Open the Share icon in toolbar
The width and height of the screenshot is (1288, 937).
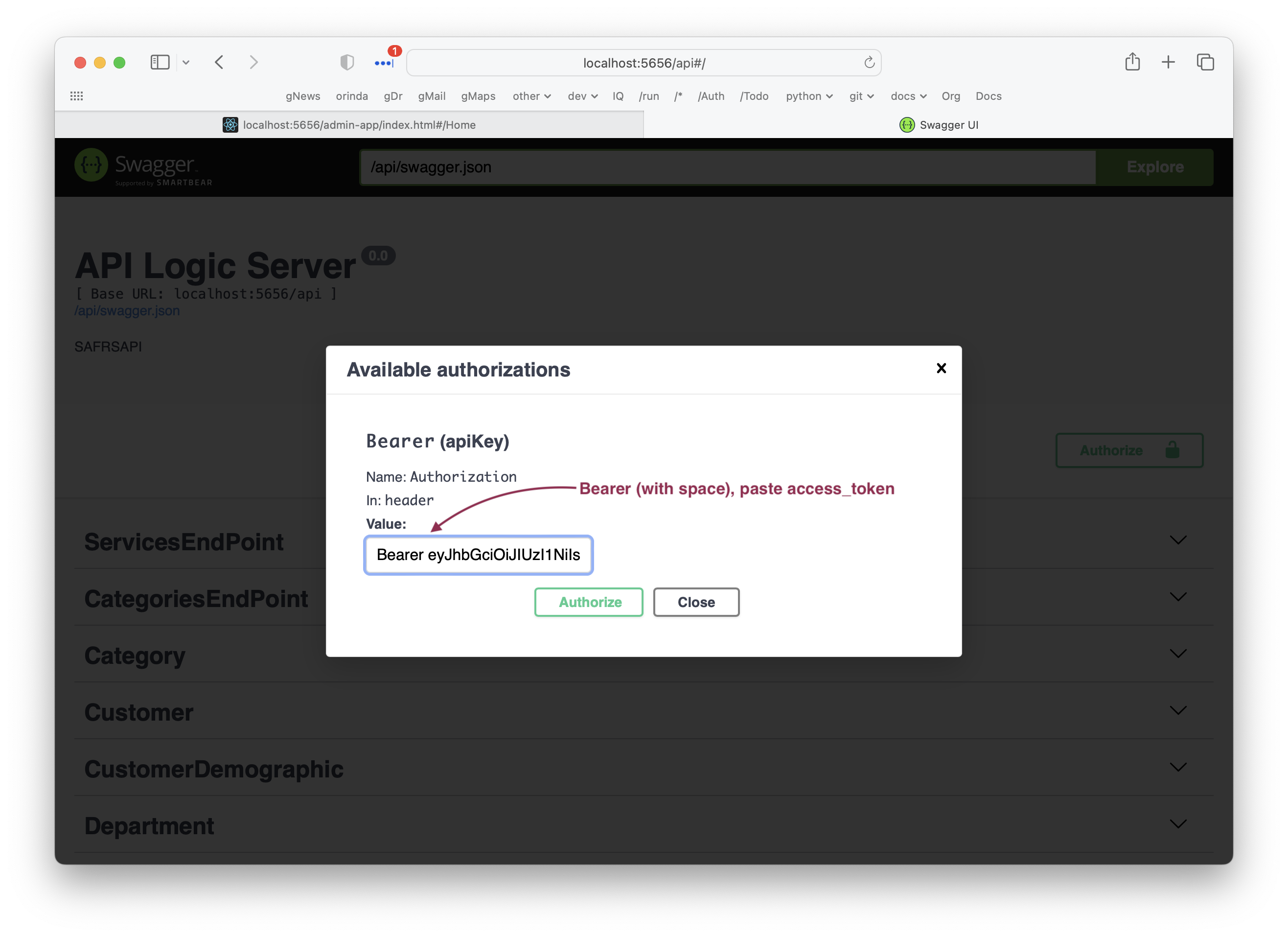tap(1132, 61)
